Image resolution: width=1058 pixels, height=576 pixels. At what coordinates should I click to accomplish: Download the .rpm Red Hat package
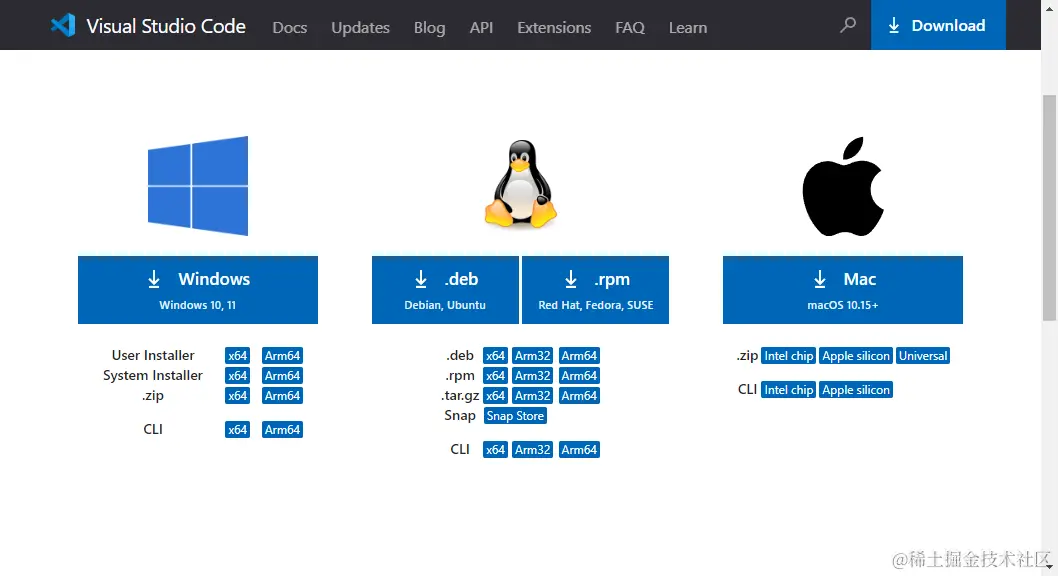595,290
